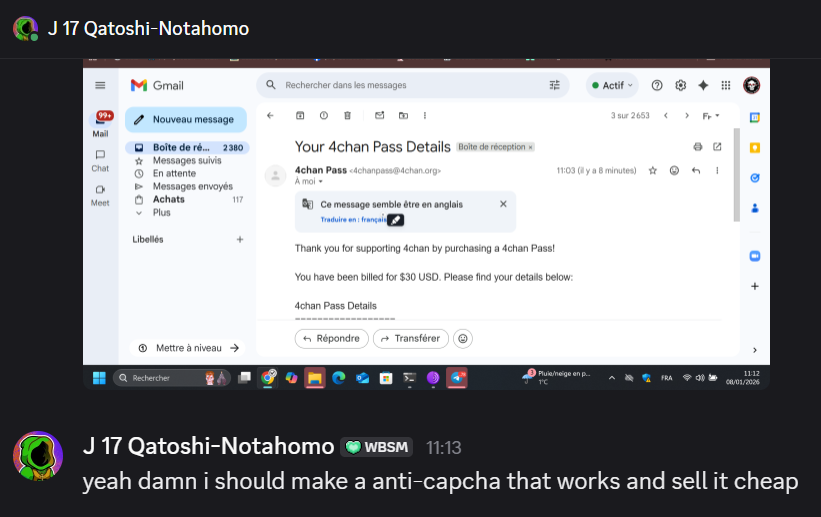Open the message more options menu
The height and width of the screenshot is (517, 821).
pyautogui.click(x=717, y=170)
